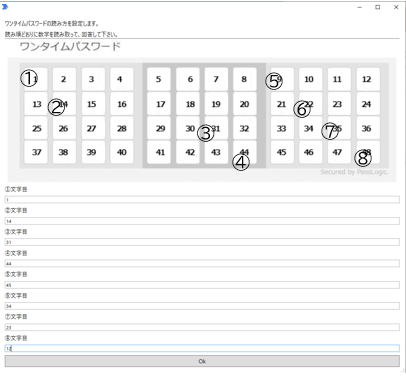Screen dimensions: 406x376
Task: Select matrix cell number 7
Action: click(216, 79)
